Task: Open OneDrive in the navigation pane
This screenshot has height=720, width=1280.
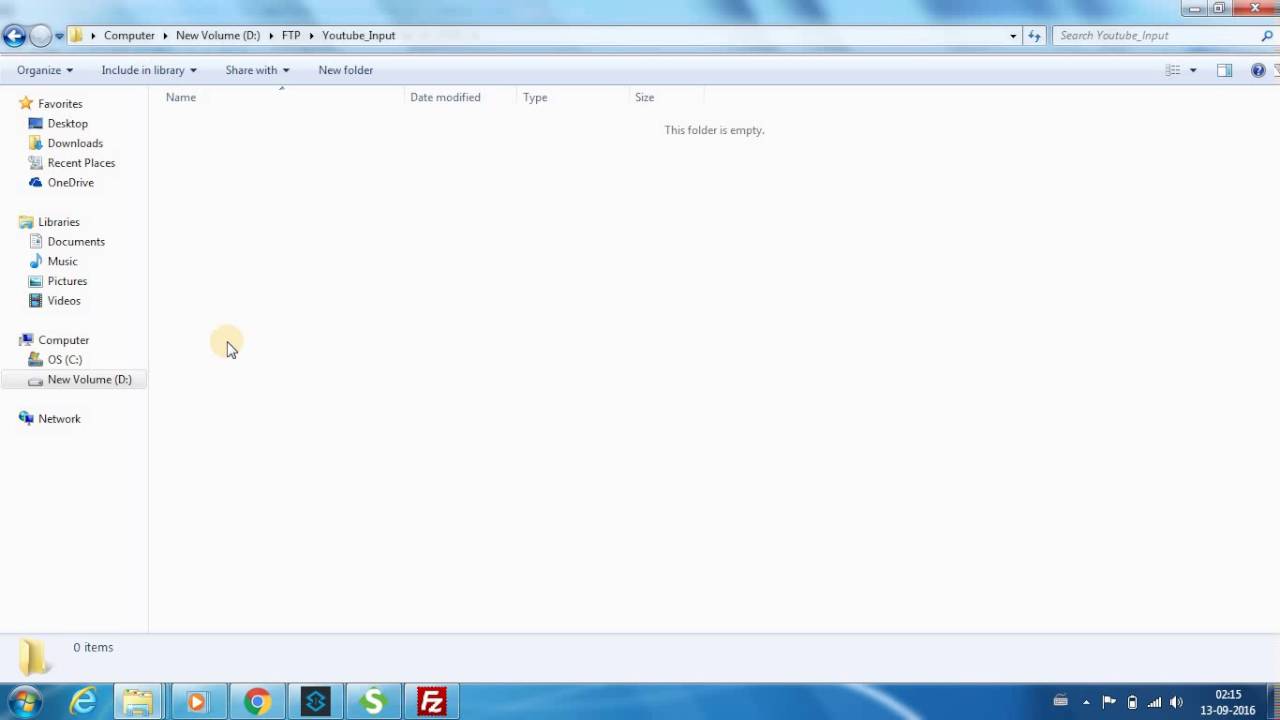Action: 70,183
